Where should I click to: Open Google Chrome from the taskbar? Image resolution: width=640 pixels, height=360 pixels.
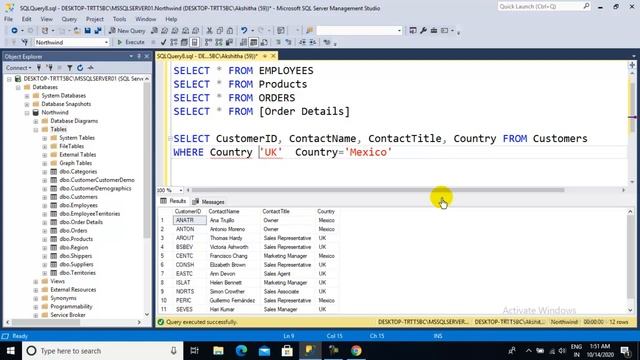tap(356, 351)
